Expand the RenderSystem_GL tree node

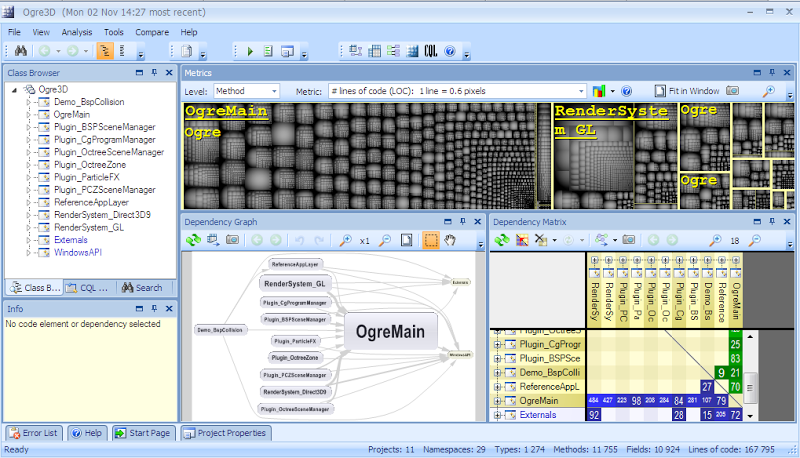(29, 227)
